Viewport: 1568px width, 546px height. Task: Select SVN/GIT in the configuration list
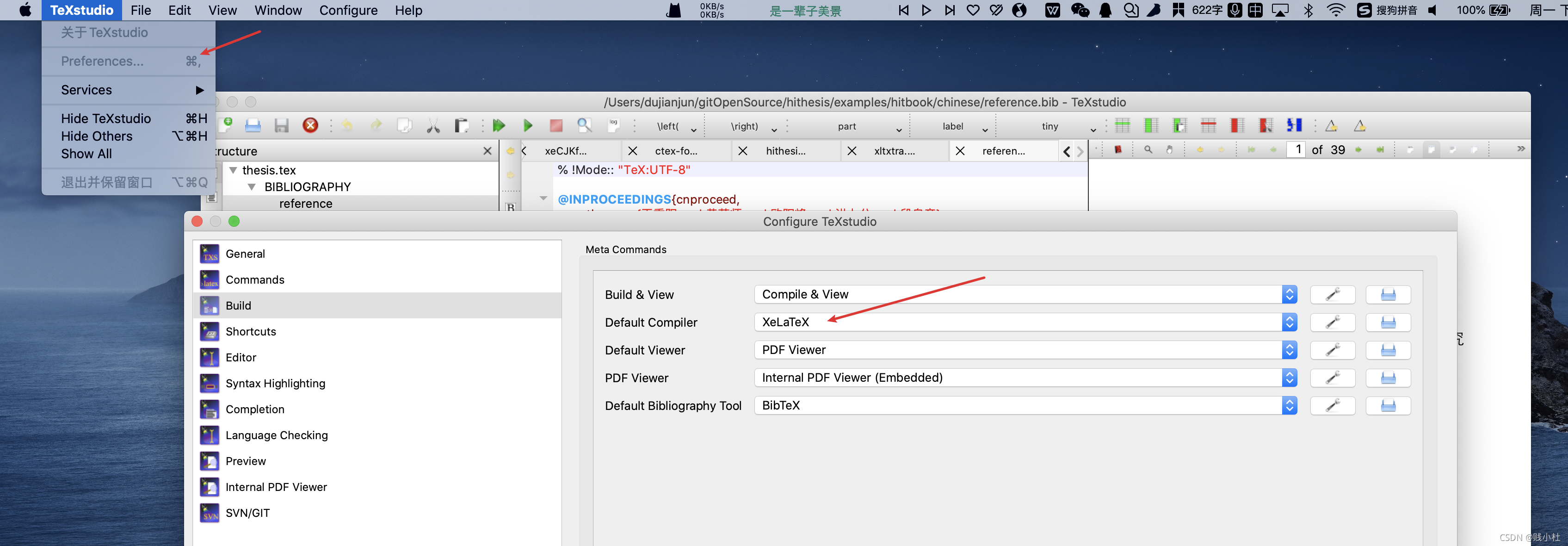coord(377,513)
